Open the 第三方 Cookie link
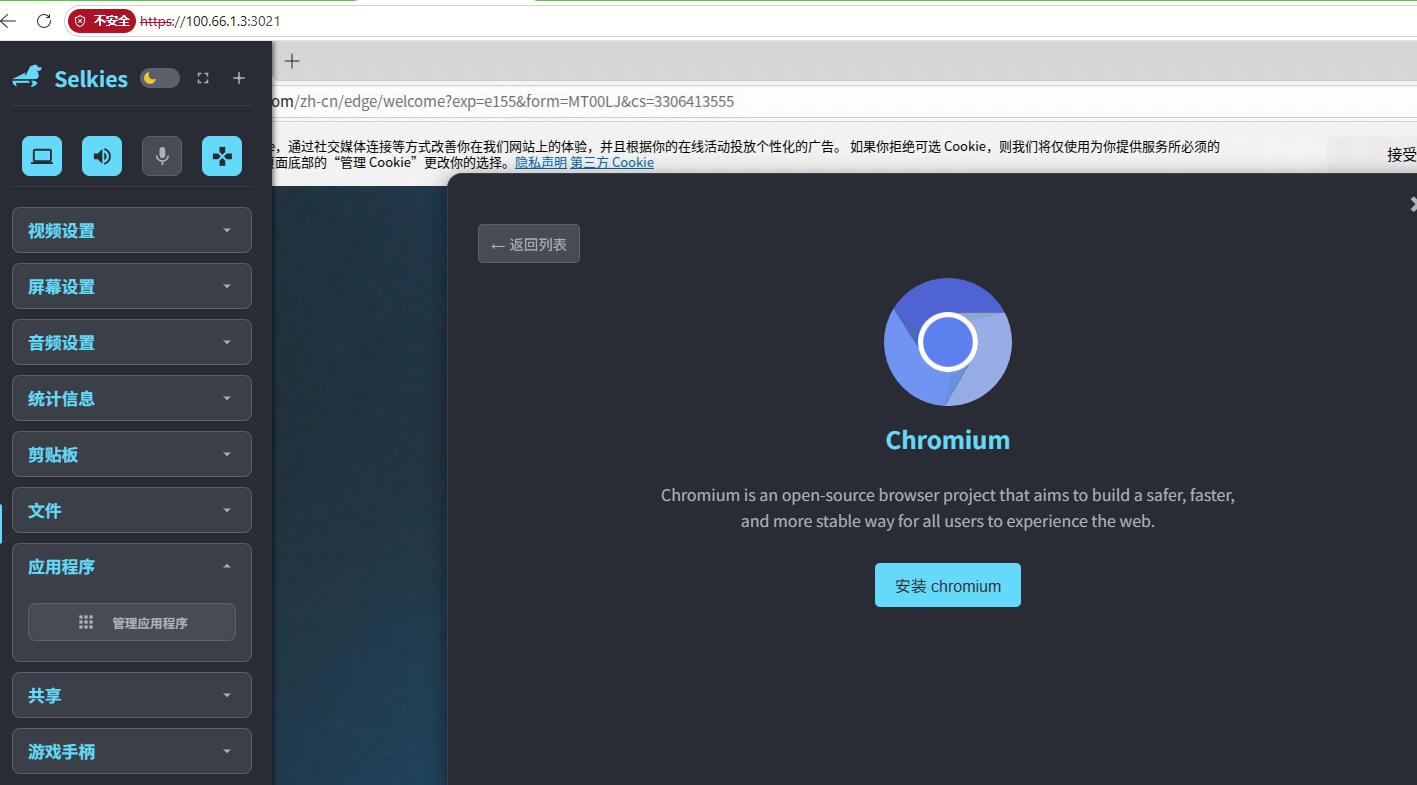 pos(612,162)
